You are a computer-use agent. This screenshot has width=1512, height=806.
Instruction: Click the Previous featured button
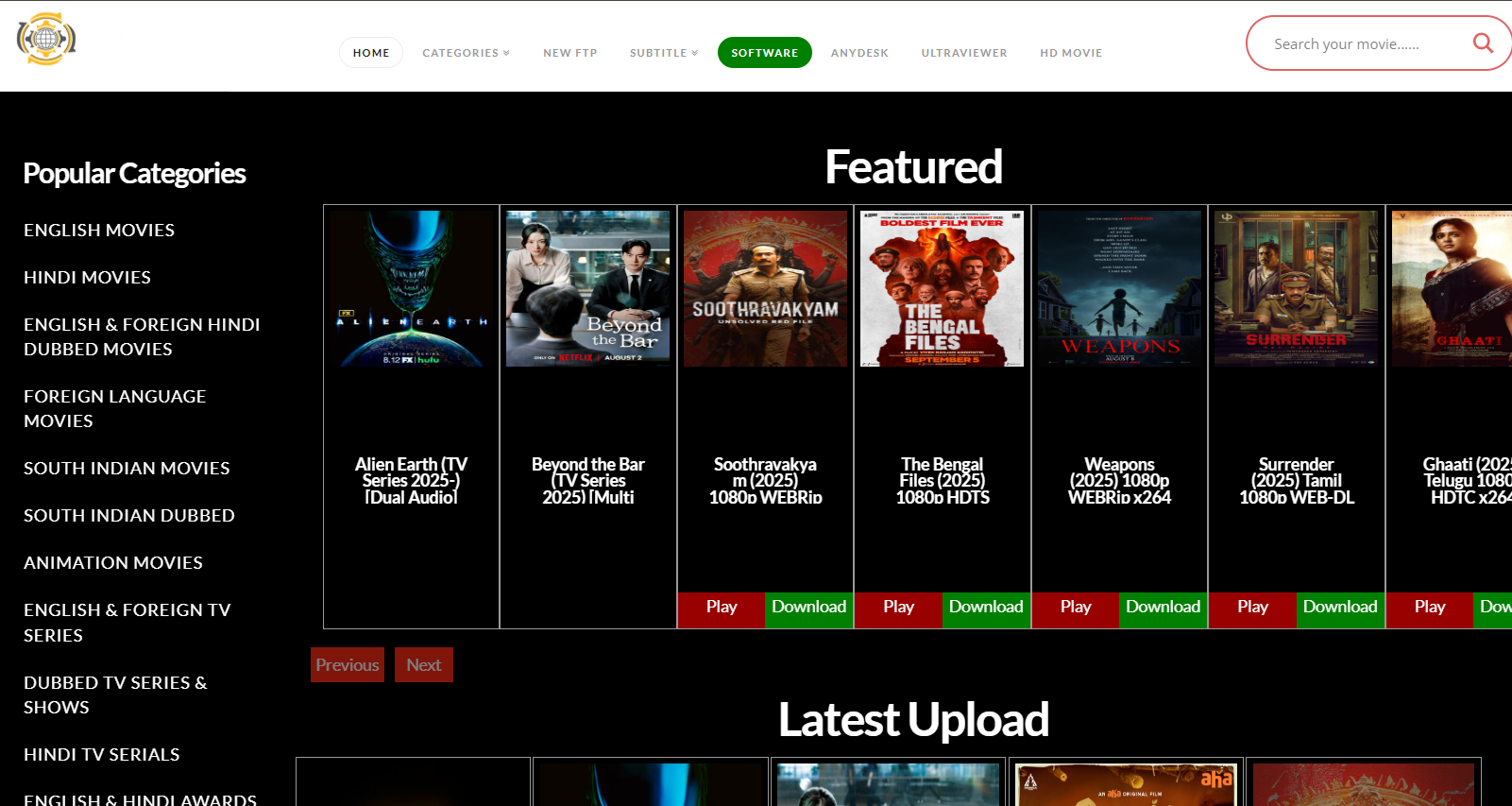point(348,665)
